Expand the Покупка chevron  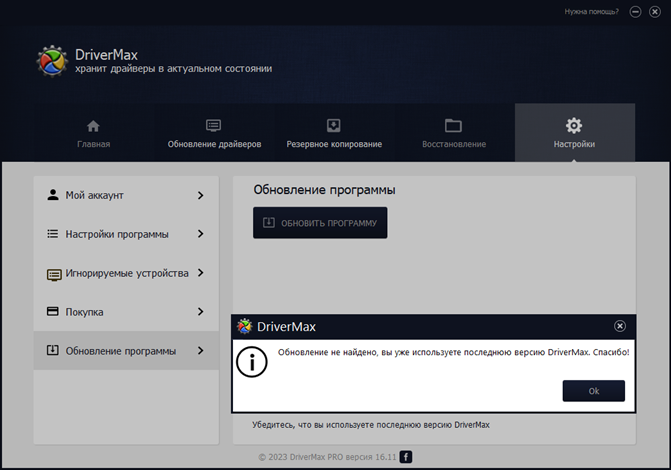200,312
